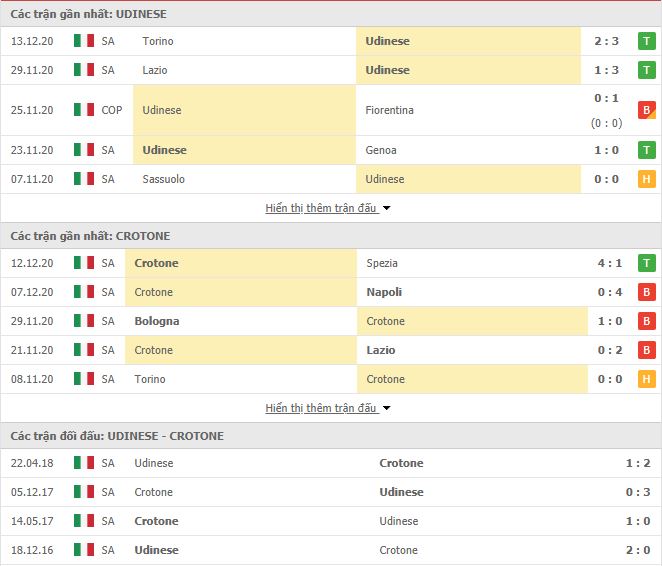Expand more Udinese matches with the arrow
The height and width of the screenshot is (566, 662).
pyautogui.click(x=387, y=209)
